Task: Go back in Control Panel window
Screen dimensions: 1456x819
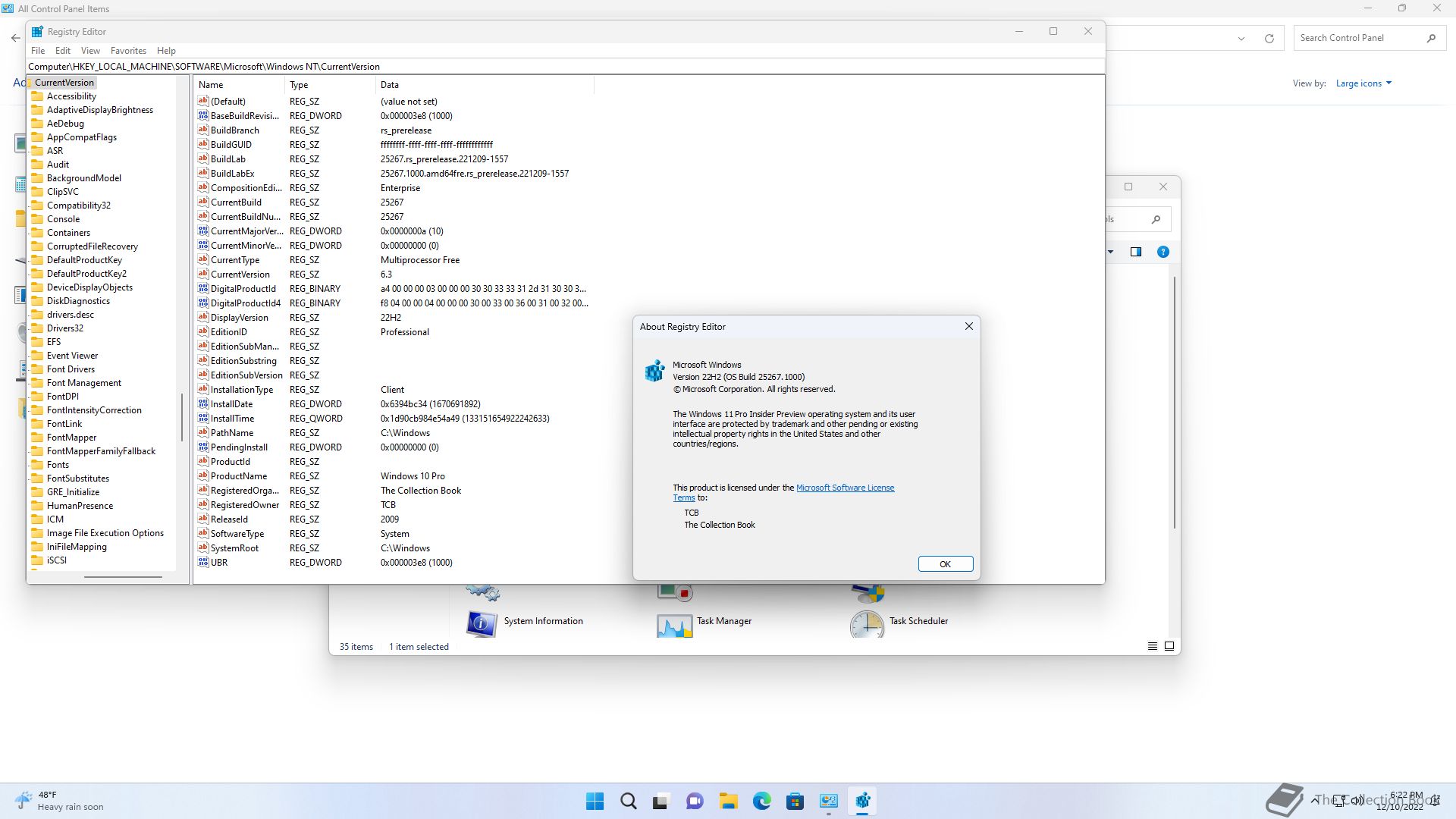Action: click(15, 38)
